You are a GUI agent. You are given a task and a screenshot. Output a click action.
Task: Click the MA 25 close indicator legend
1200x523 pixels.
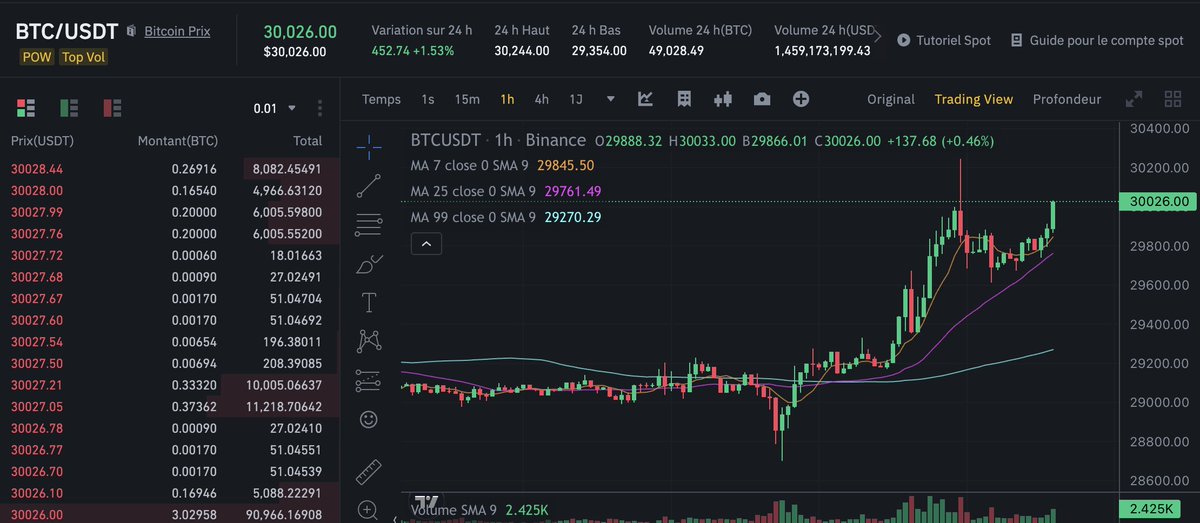pyautogui.click(x=507, y=191)
